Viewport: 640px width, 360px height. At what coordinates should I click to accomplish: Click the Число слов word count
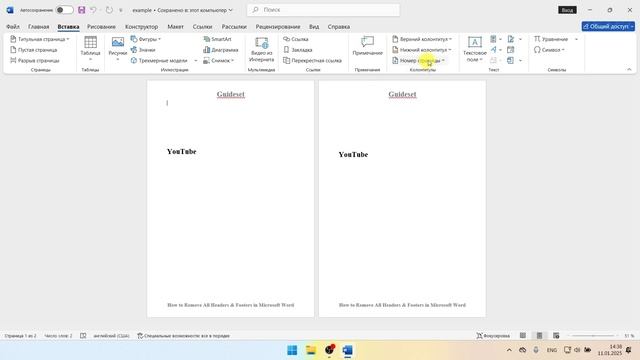tap(58, 336)
